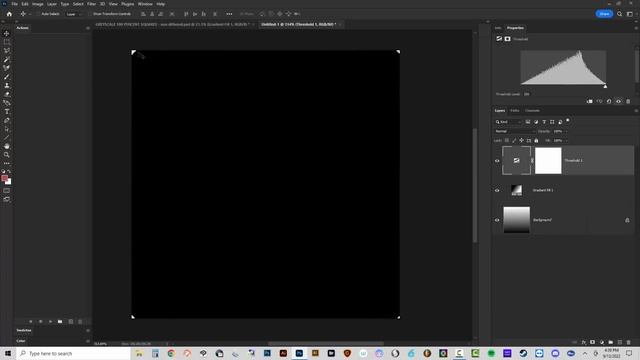The width and height of the screenshot is (640, 360).
Task: Lock all attributes padlock in Layers
Action: click(x=536, y=140)
